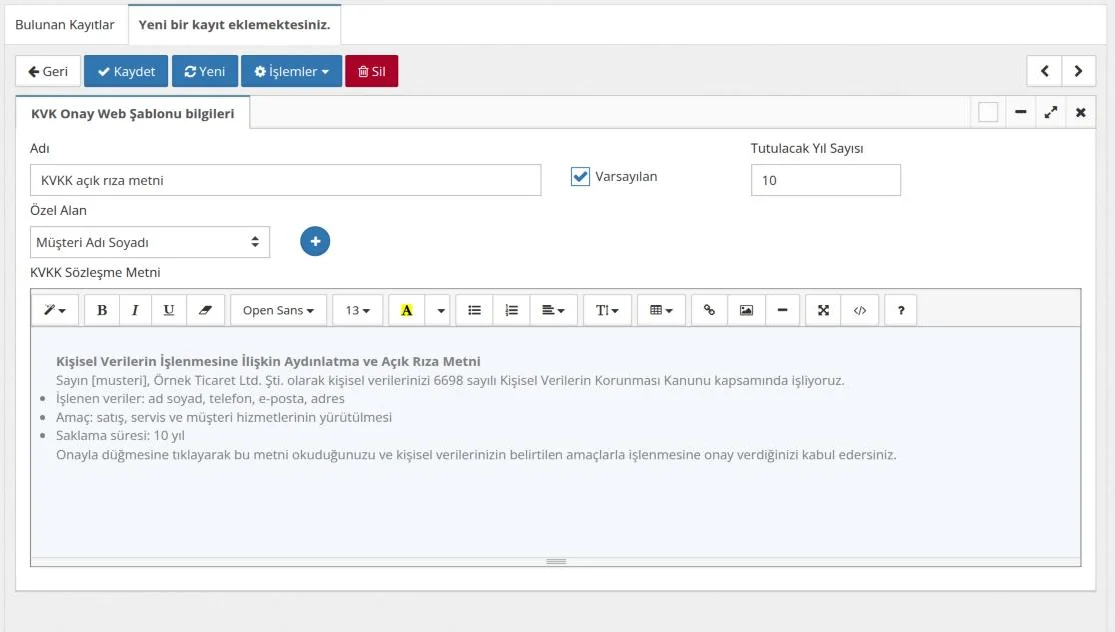Open the code view of the editor
The height and width of the screenshot is (632, 1115).
point(860,310)
